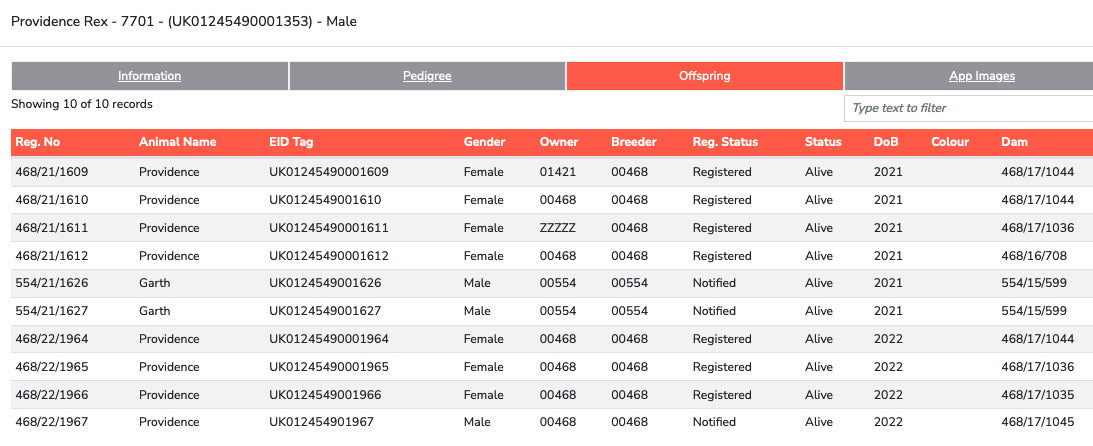The width and height of the screenshot is (1093, 446).
Task: Click owner ZZZZZ in row 468/21/1611
Action: [x=558, y=228]
